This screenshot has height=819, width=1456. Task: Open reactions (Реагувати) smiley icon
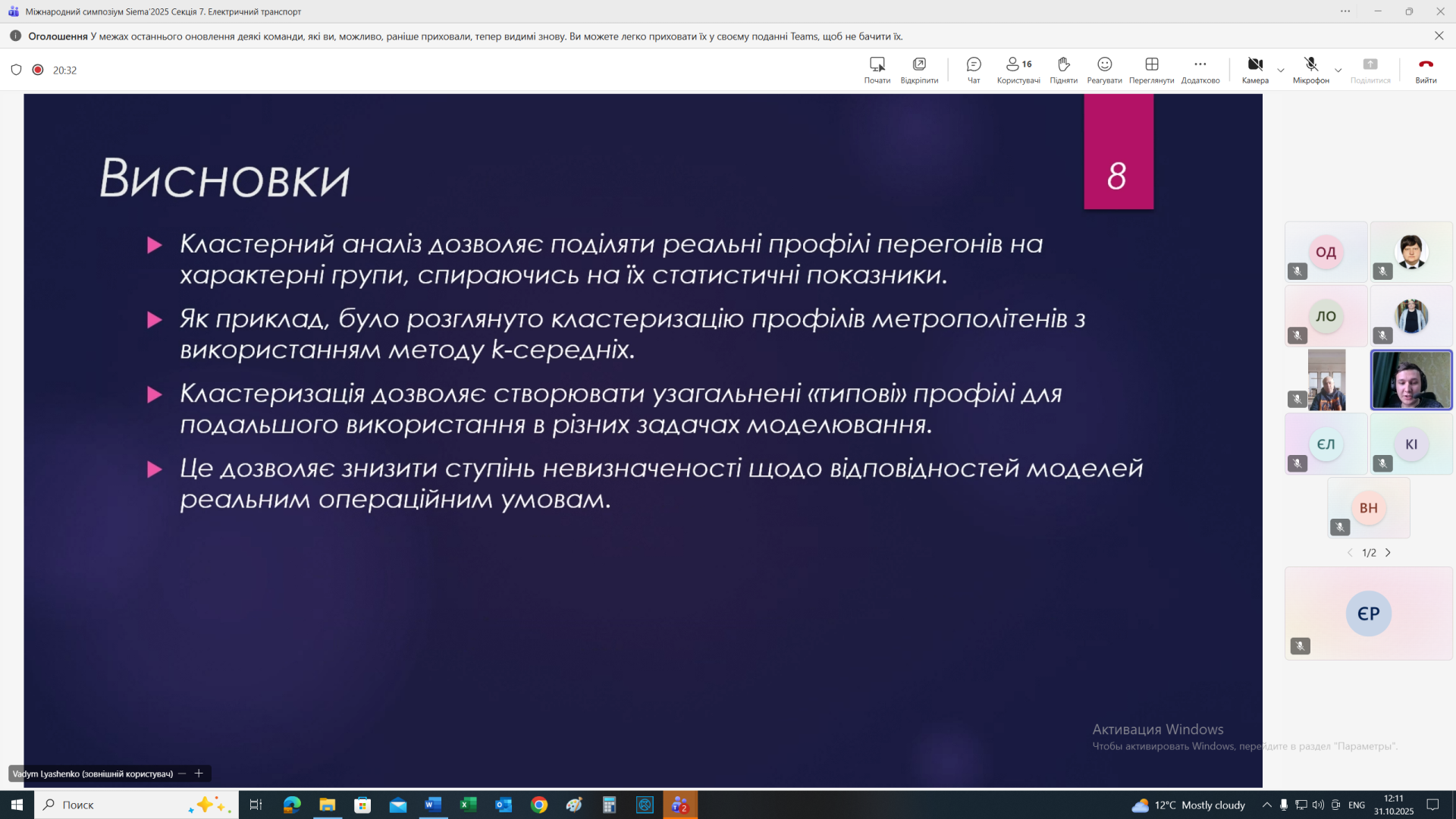tap(1104, 69)
